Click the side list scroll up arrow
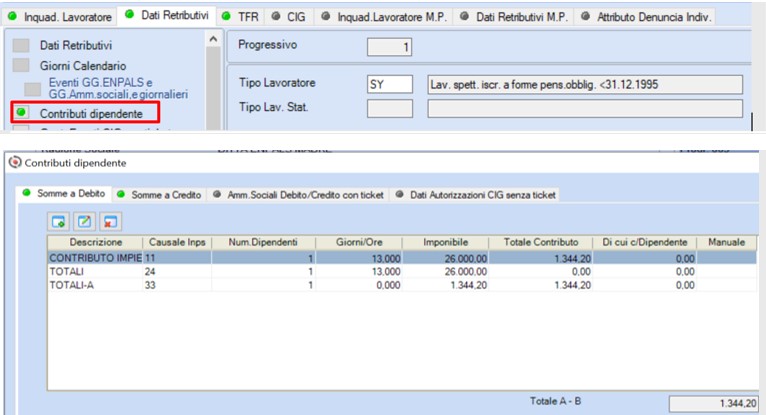Screen dimensions: 766x415 point(213,39)
